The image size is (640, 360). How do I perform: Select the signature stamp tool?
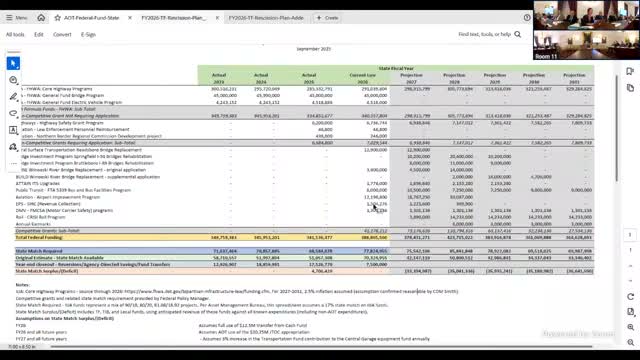13,147
